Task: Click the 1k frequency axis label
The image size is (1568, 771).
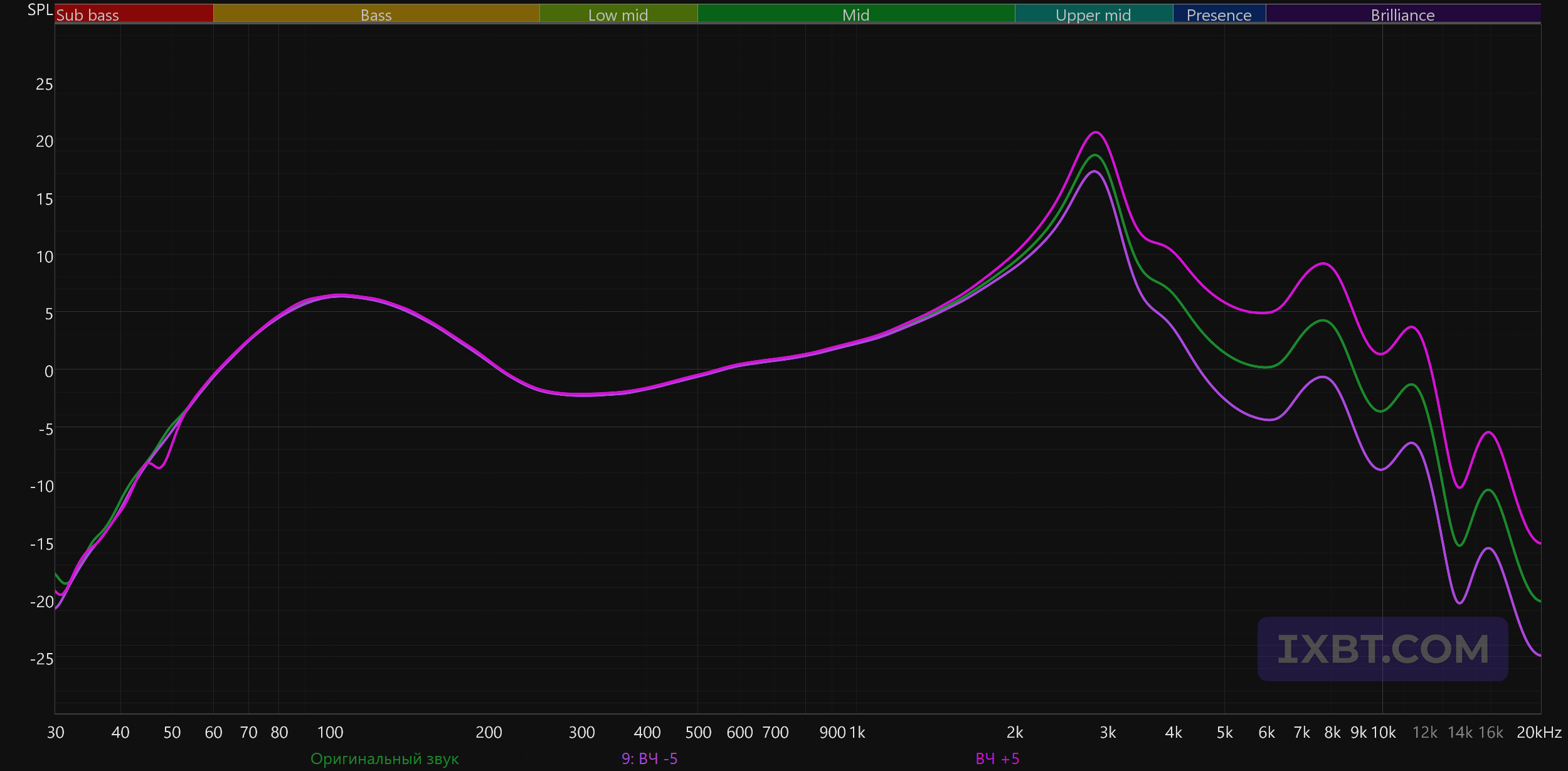Action: tap(857, 733)
